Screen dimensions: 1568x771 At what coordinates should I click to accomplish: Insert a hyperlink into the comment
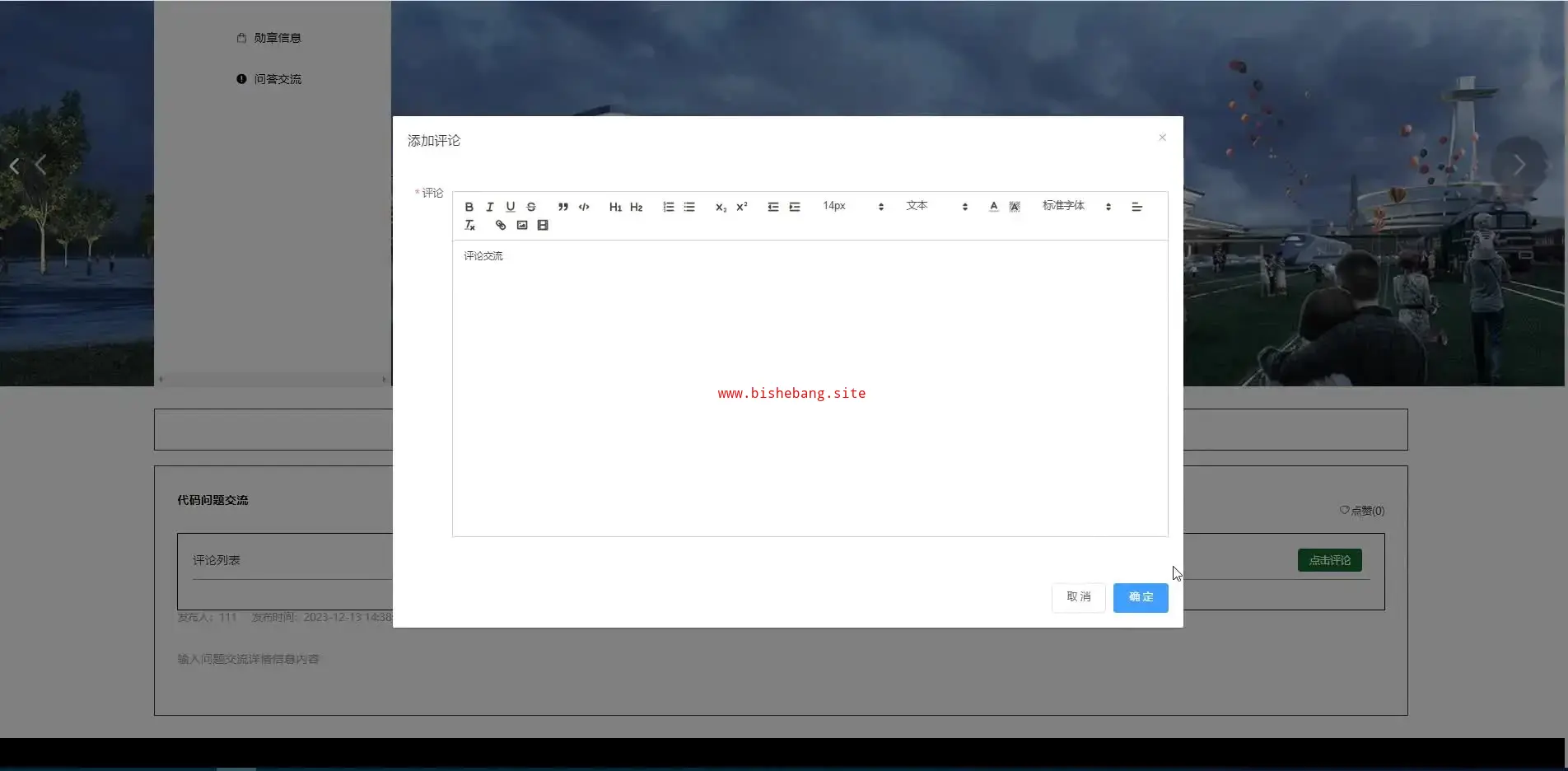point(501,225)
